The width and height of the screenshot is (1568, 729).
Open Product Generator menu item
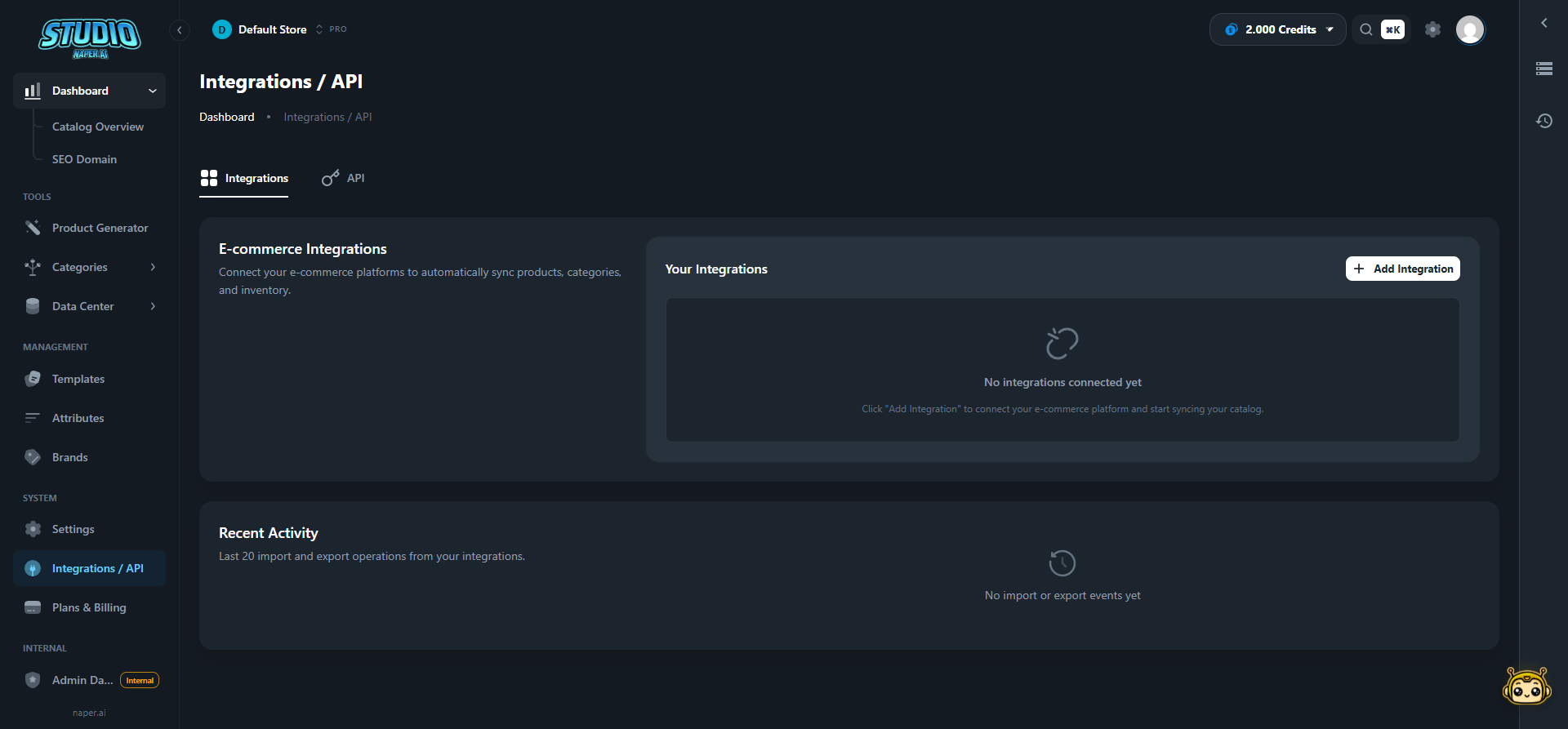[89, 228]
